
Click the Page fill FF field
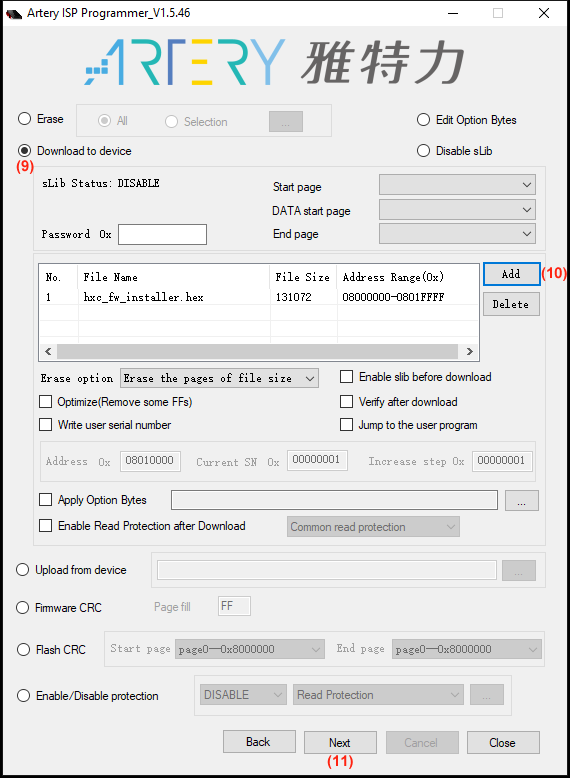(234, 606)
